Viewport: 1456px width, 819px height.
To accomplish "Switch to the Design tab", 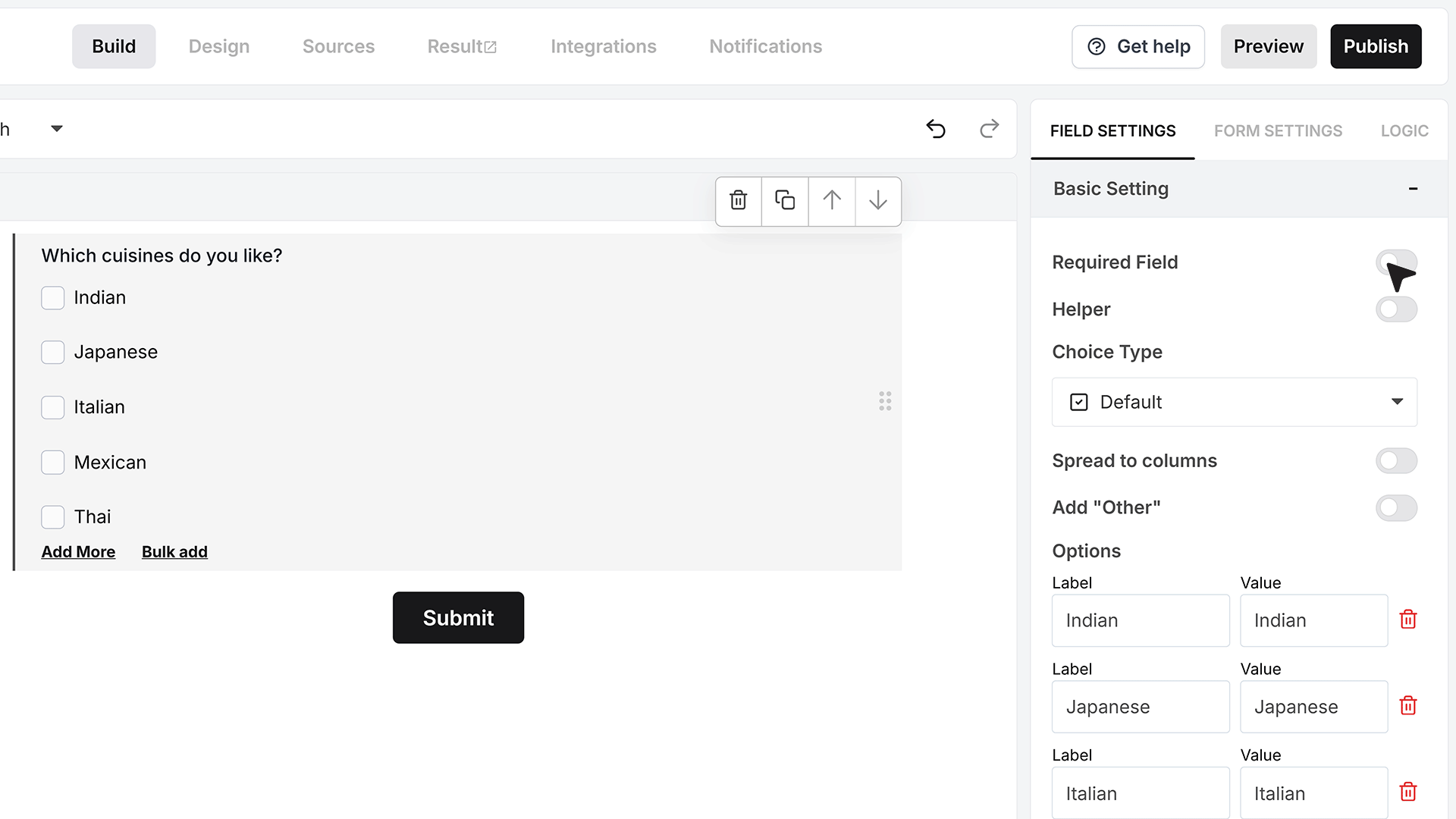I will click(x=219, y=46).
